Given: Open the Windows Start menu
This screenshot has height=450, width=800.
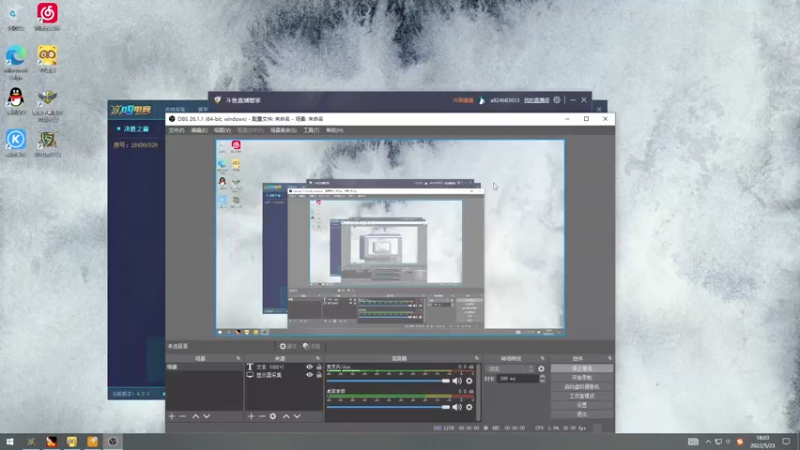Looking at the screenshot, I should coord(10,441).
